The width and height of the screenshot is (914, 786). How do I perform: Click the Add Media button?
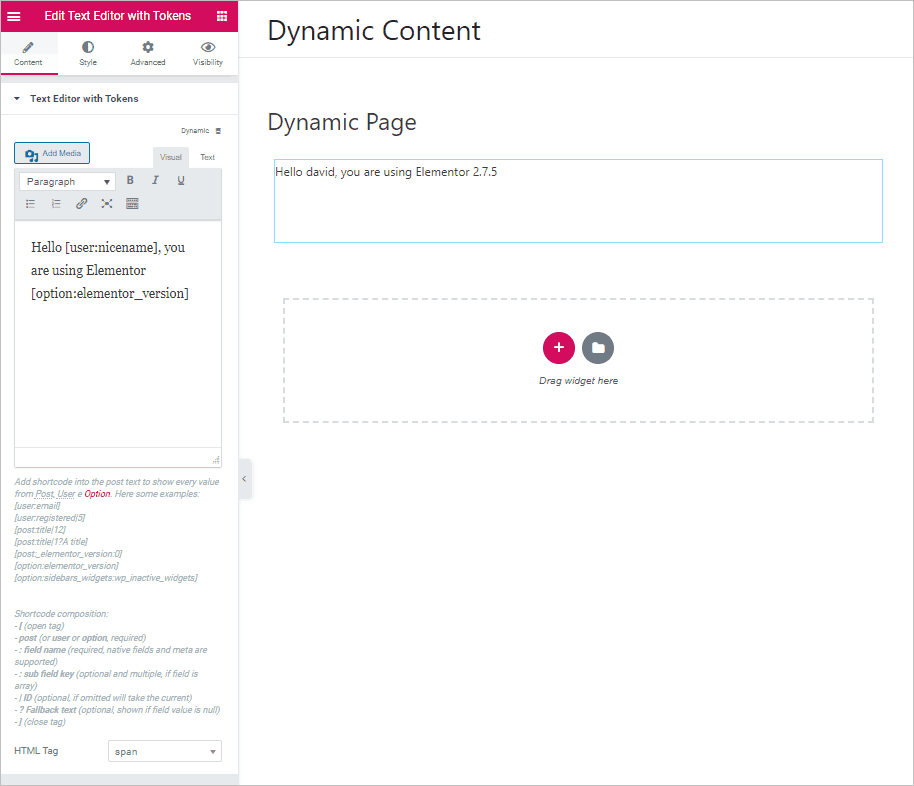tap(52, 153)
